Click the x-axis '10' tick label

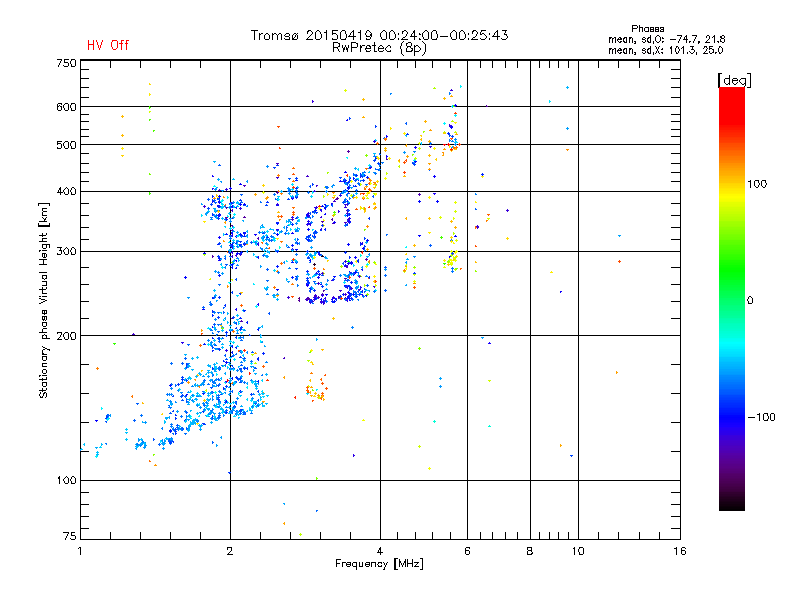[578, 551]
